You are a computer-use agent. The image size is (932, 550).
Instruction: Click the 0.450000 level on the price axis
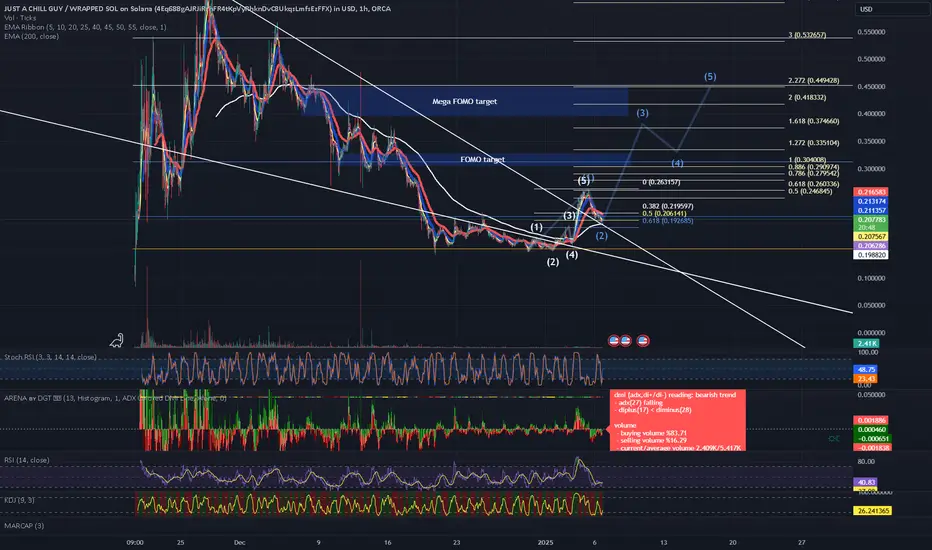[x=871, y=86]
